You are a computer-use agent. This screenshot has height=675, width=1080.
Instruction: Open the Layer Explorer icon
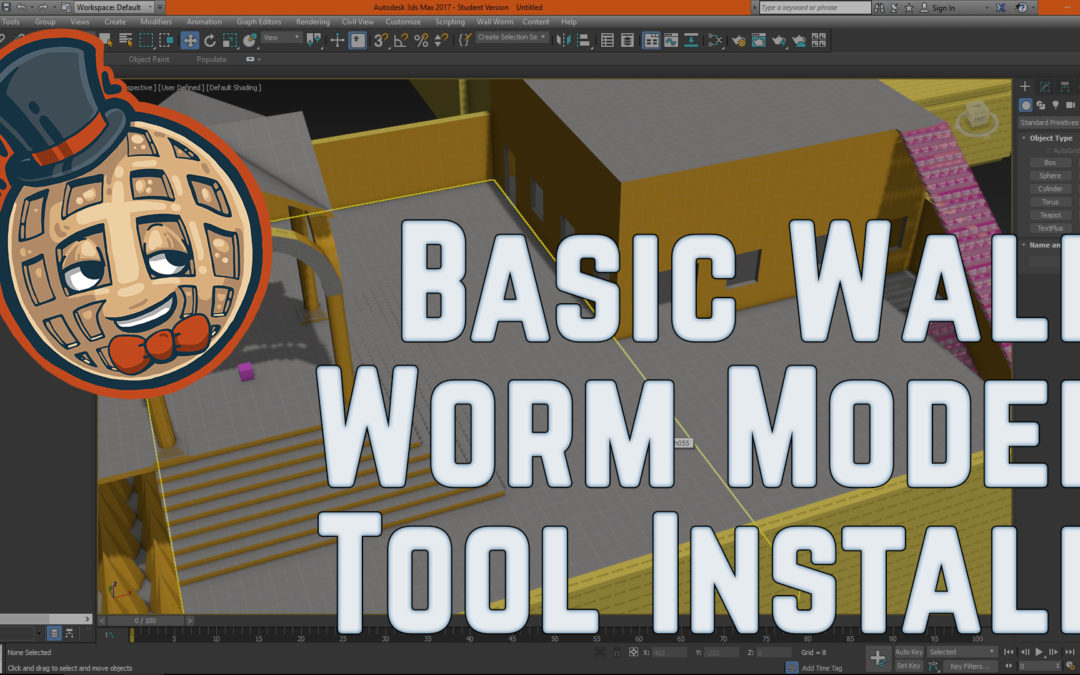point(627,40)
